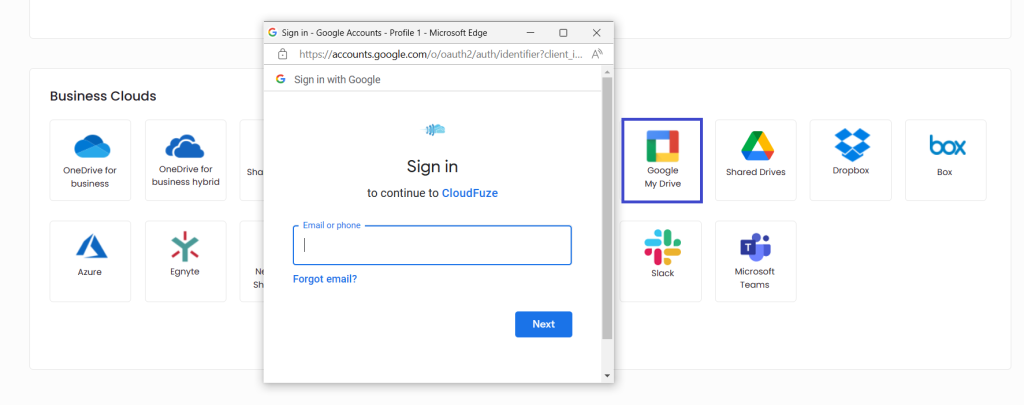Click the lock icon in the address bar
1024x405 pixels.
point(282,54)
